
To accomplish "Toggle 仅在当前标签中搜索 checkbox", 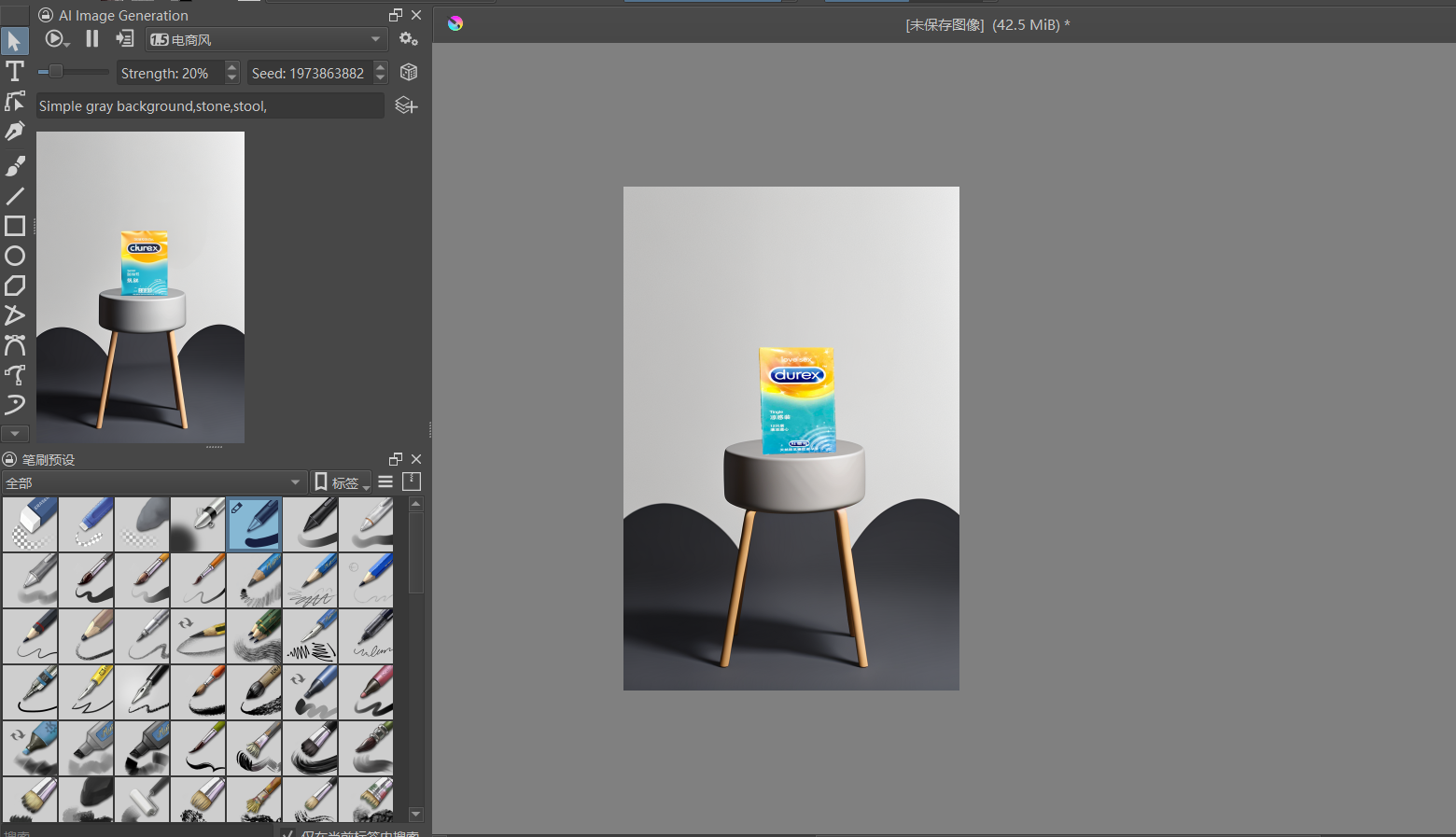I will point(287,833).
